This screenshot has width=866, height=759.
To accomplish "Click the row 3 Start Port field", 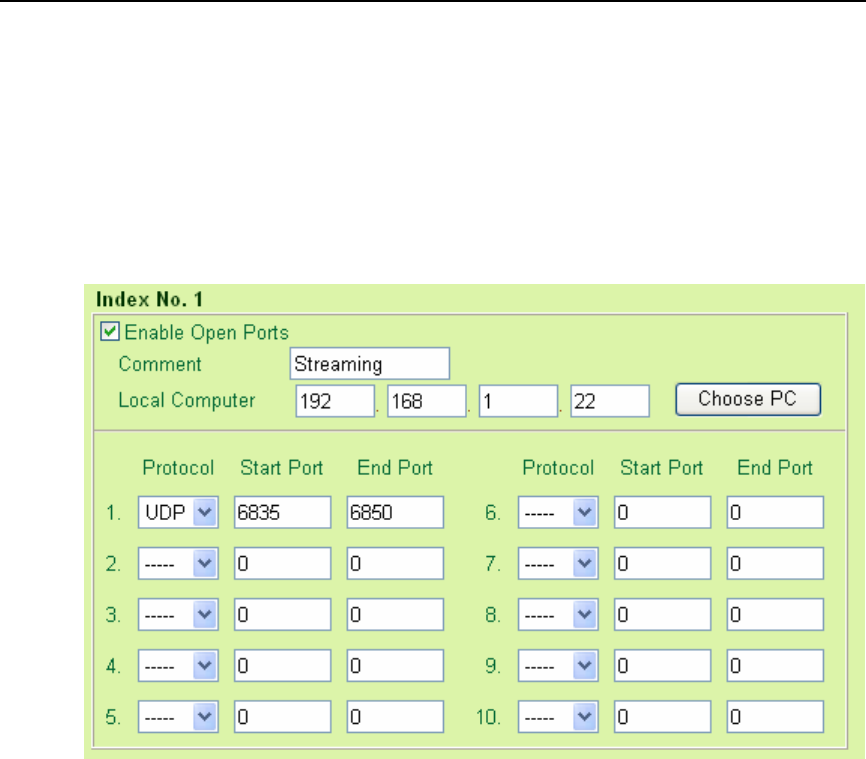I will click(x=282, y=614).
